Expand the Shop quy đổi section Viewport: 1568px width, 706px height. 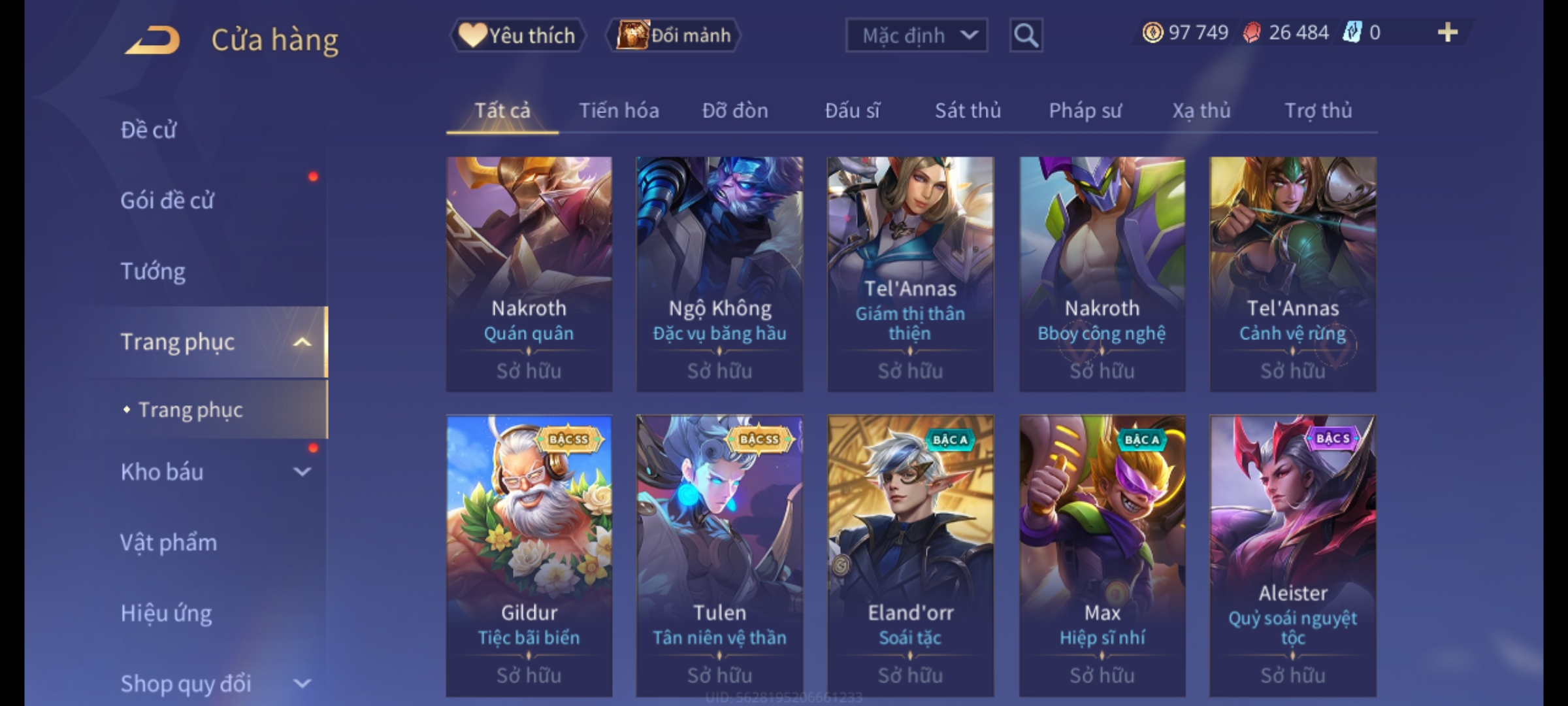(x=301, y=684)
